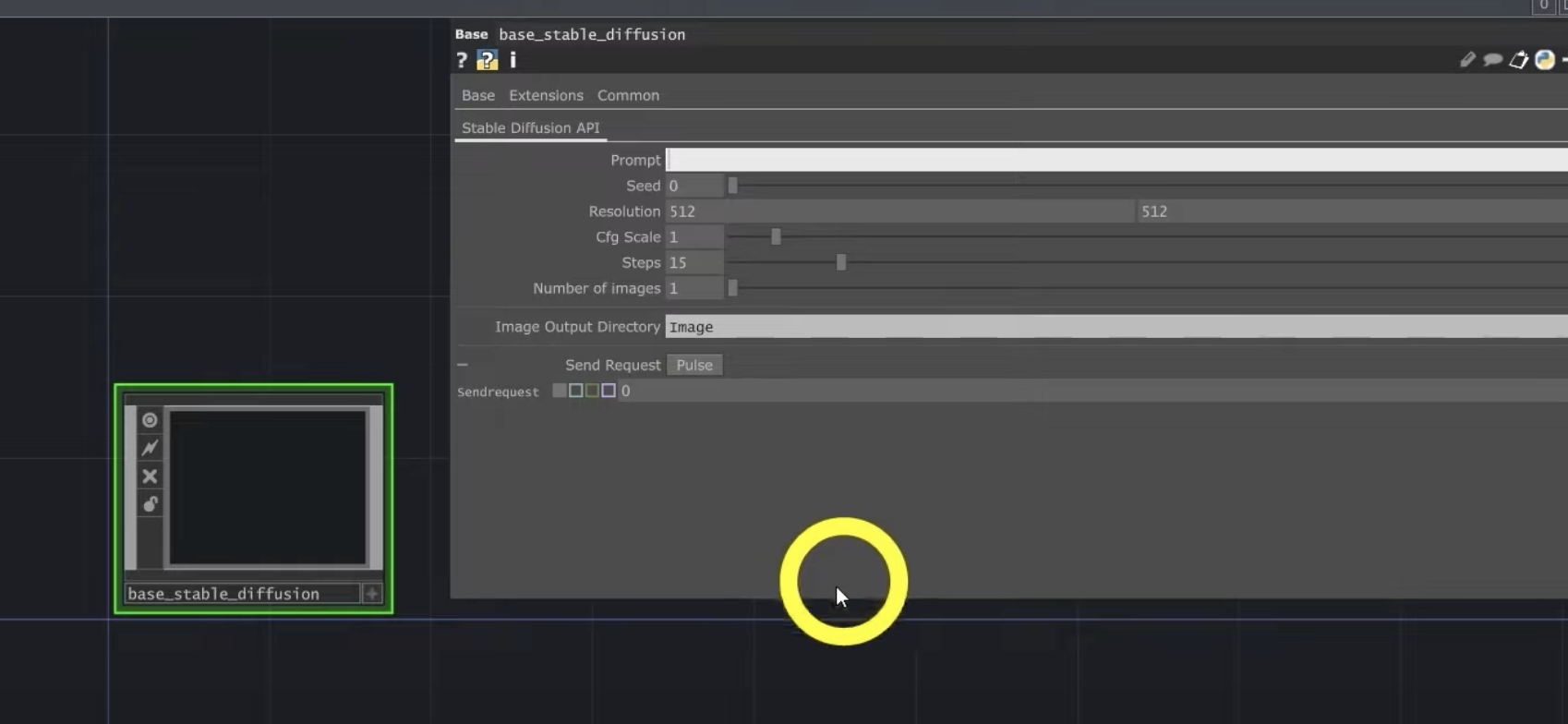Select node name field base_stable_diffusion
Screen dimensions: 1568x724
(x=242, y=594)
